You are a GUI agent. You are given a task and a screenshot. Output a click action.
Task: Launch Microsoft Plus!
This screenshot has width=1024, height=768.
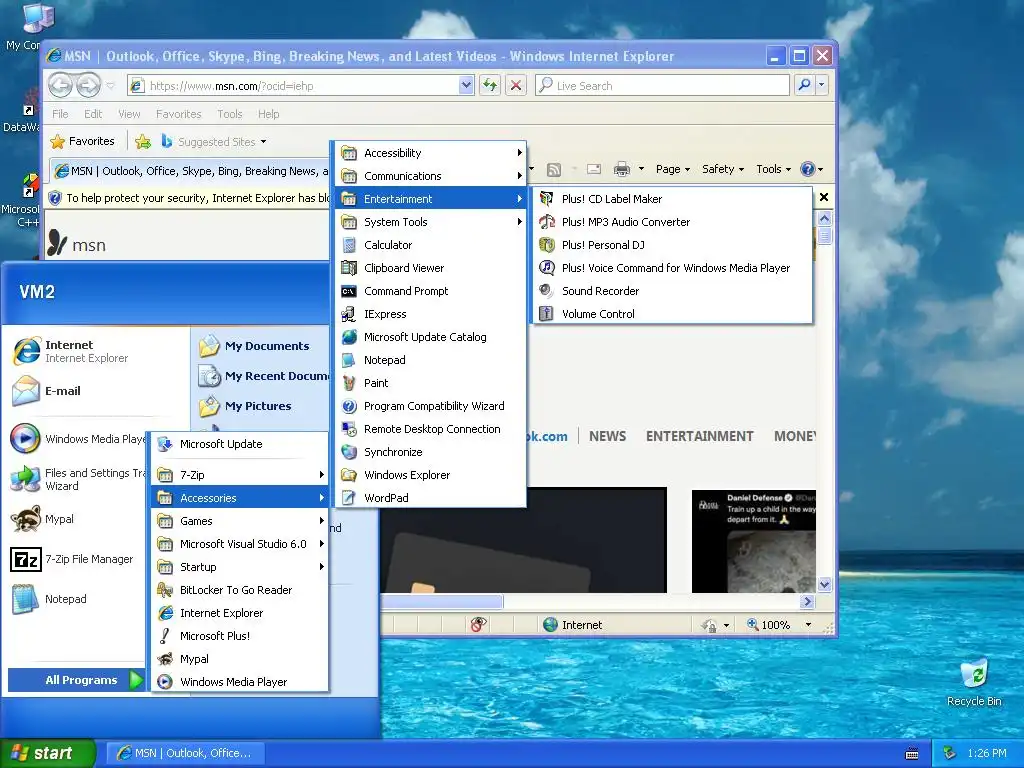pyautogui.click(x=240, y=635)
